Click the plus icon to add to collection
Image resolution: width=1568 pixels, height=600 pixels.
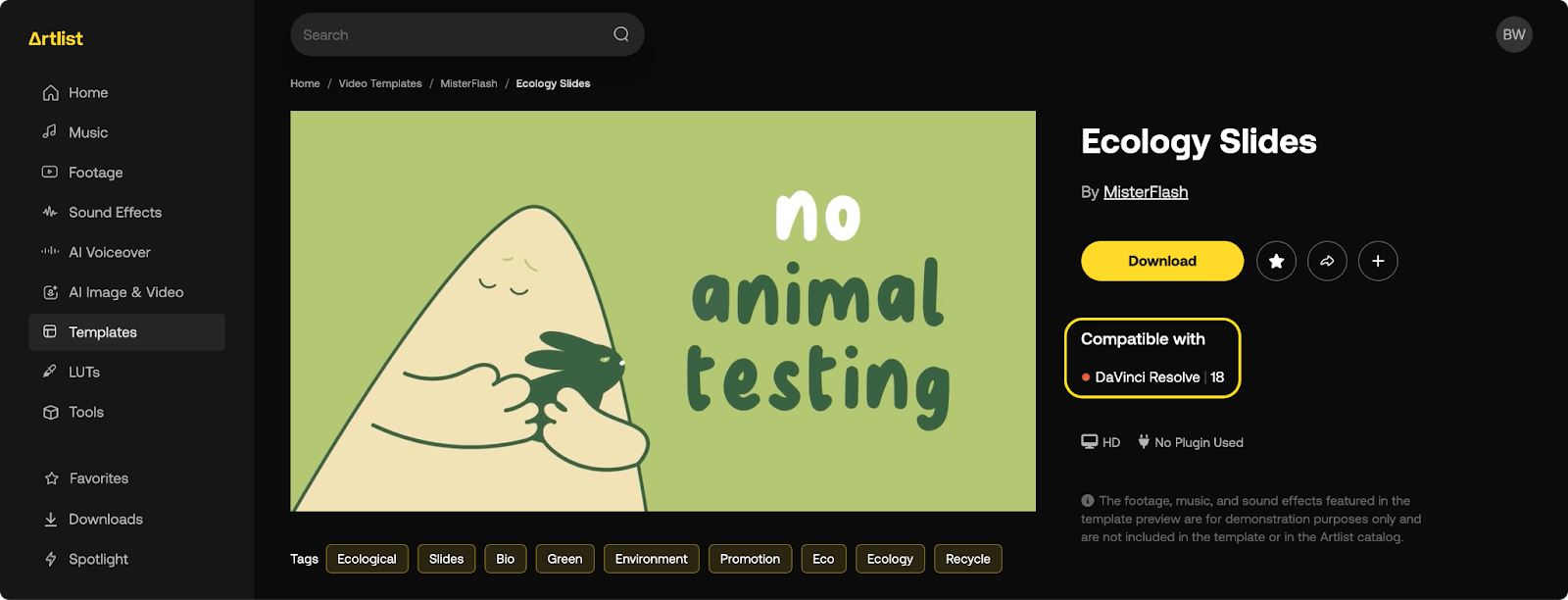click(x=1378, y=261)
